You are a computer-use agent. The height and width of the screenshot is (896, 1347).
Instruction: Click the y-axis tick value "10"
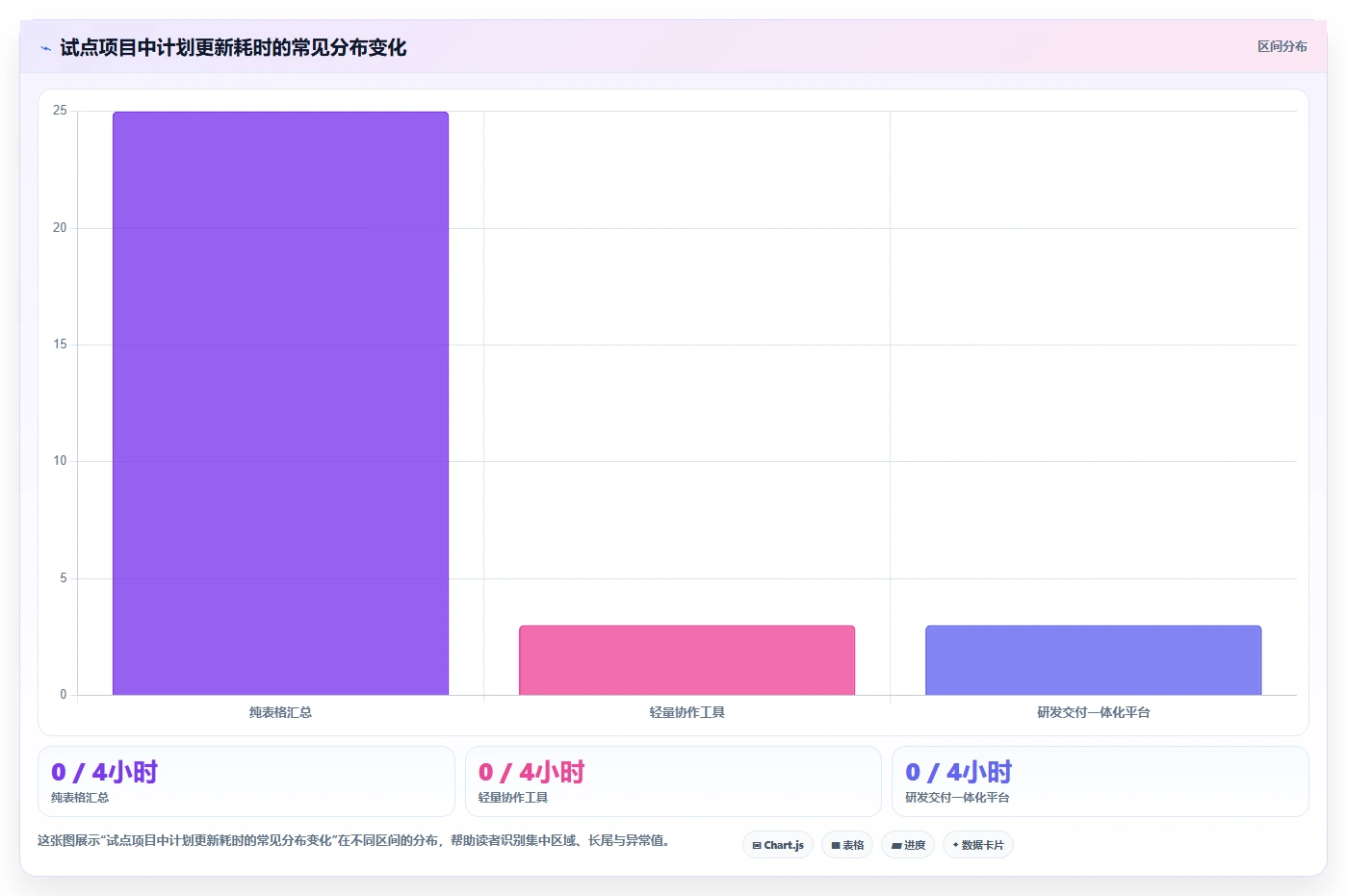tap(60, 461)
